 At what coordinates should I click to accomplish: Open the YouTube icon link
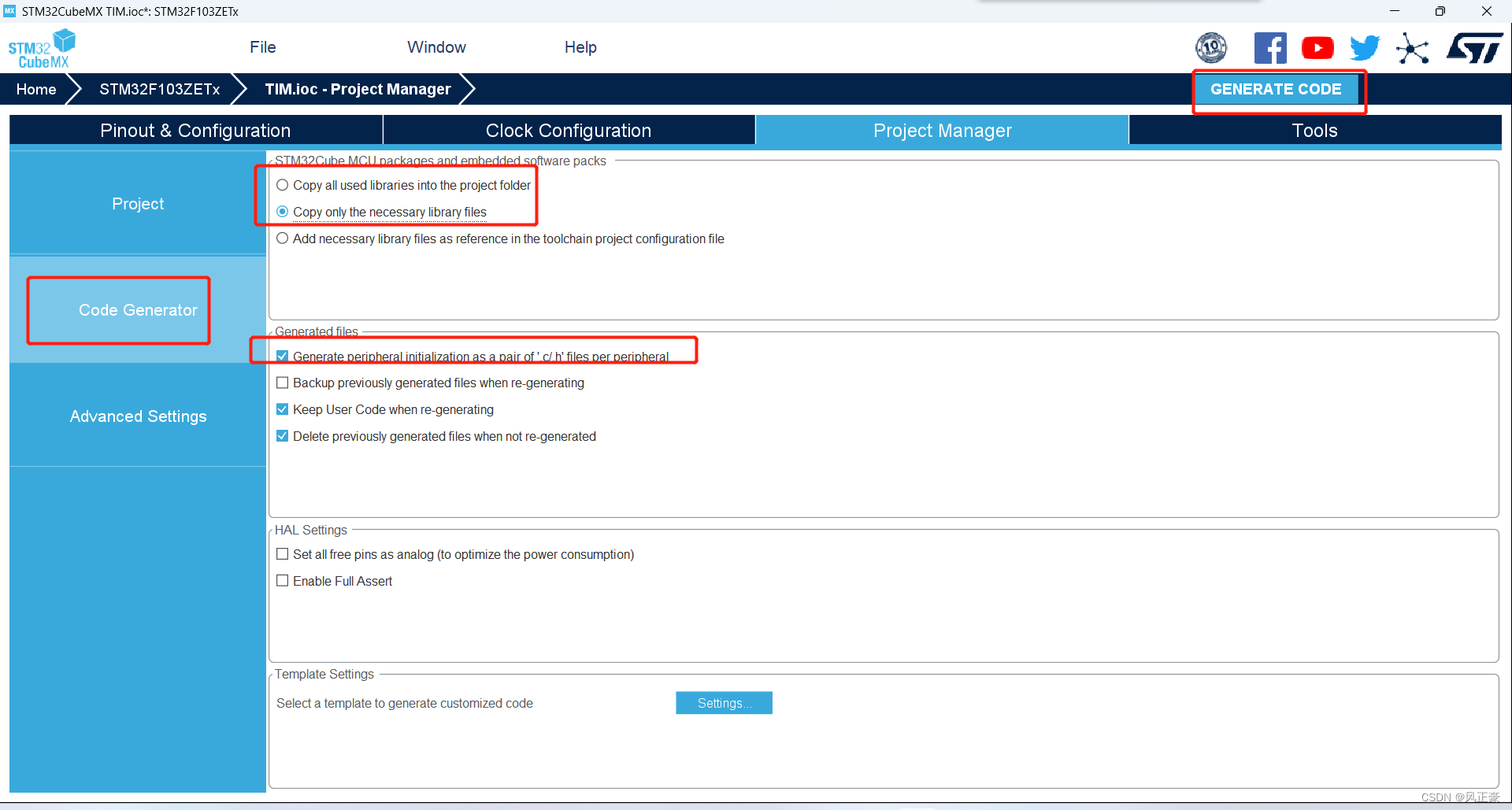1317,48
